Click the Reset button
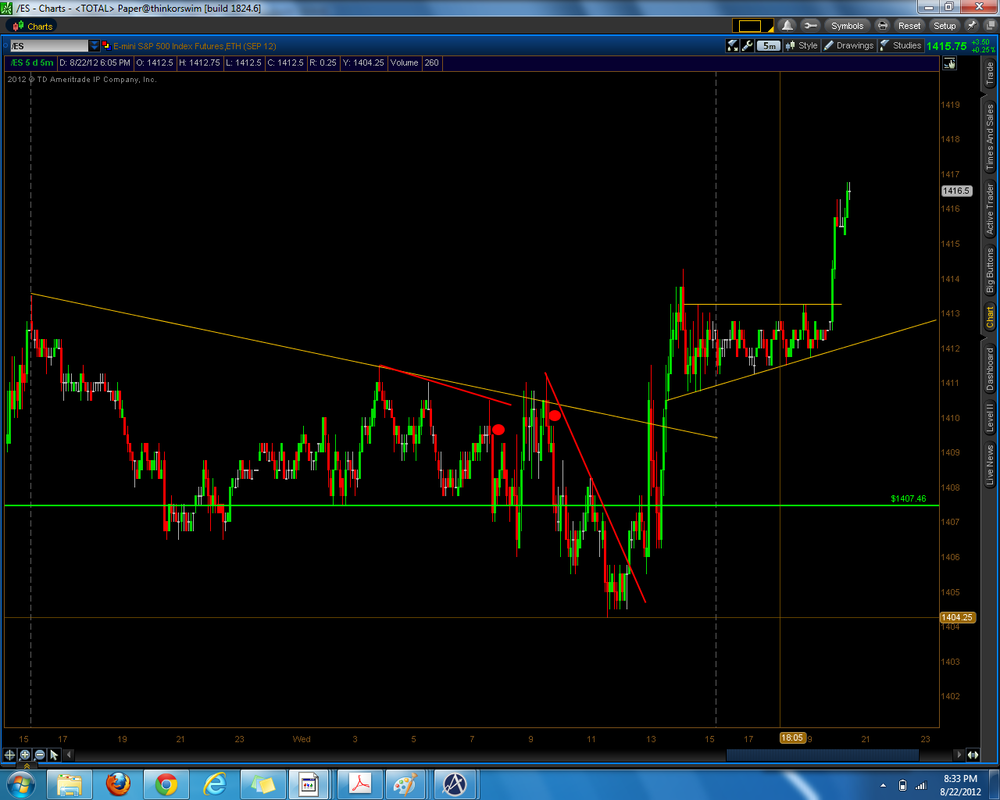 [x=909, y=26]
